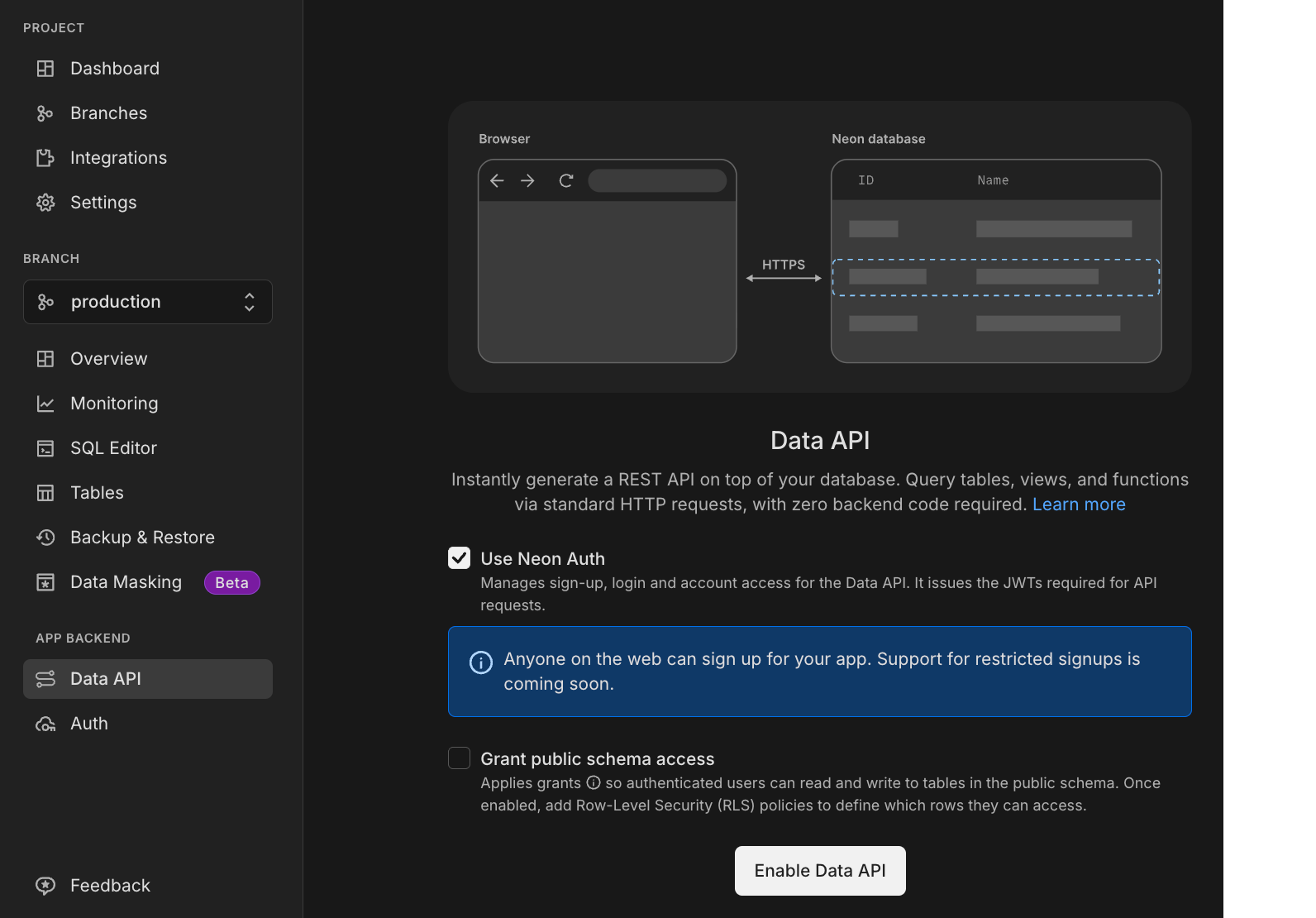The image size is (1316, 918).
Task: Click the Grant public schema access label
Action: (x=598, y=759)
